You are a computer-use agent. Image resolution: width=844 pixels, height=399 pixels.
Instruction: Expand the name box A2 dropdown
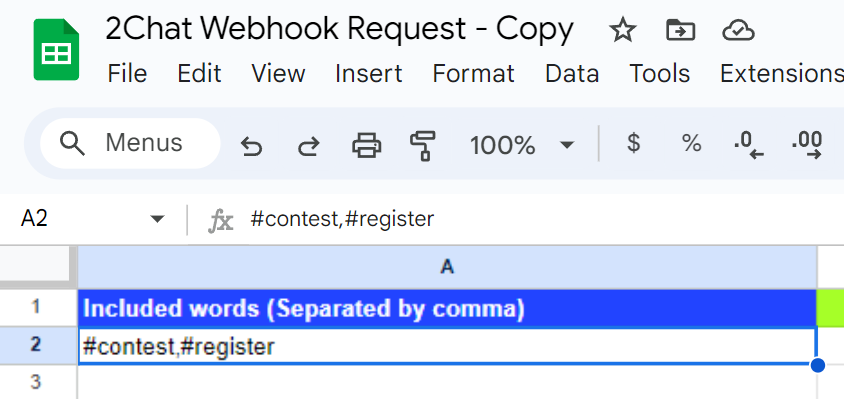tap(157, 219)
